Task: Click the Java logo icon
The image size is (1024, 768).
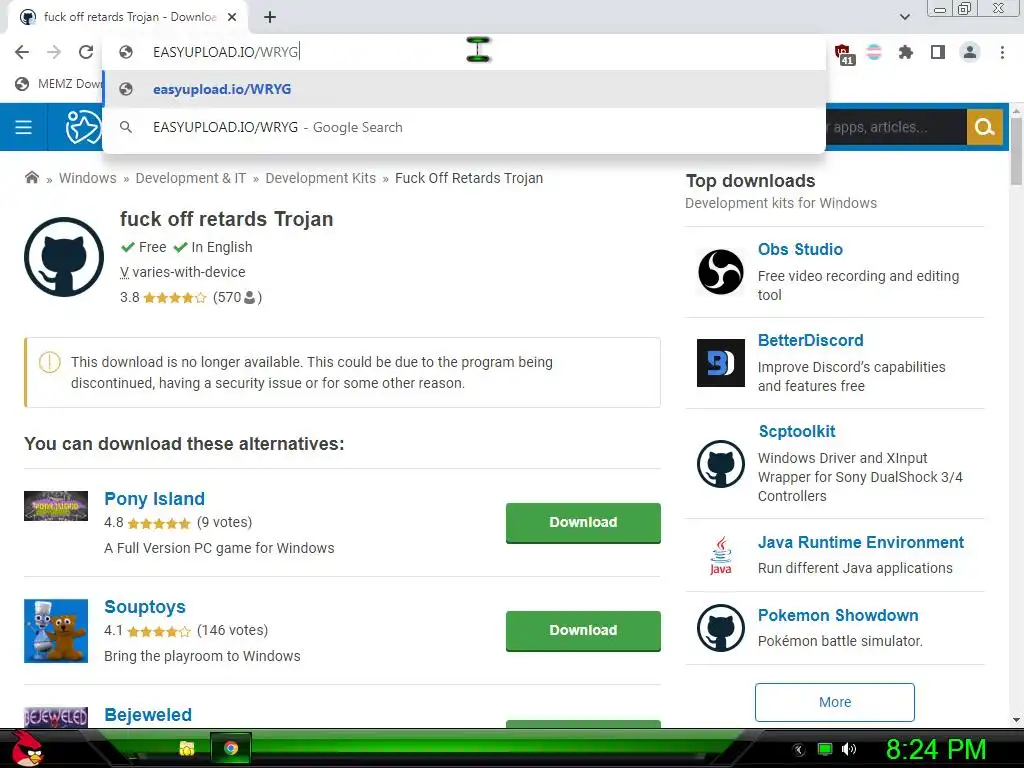Action: point(720,555)
